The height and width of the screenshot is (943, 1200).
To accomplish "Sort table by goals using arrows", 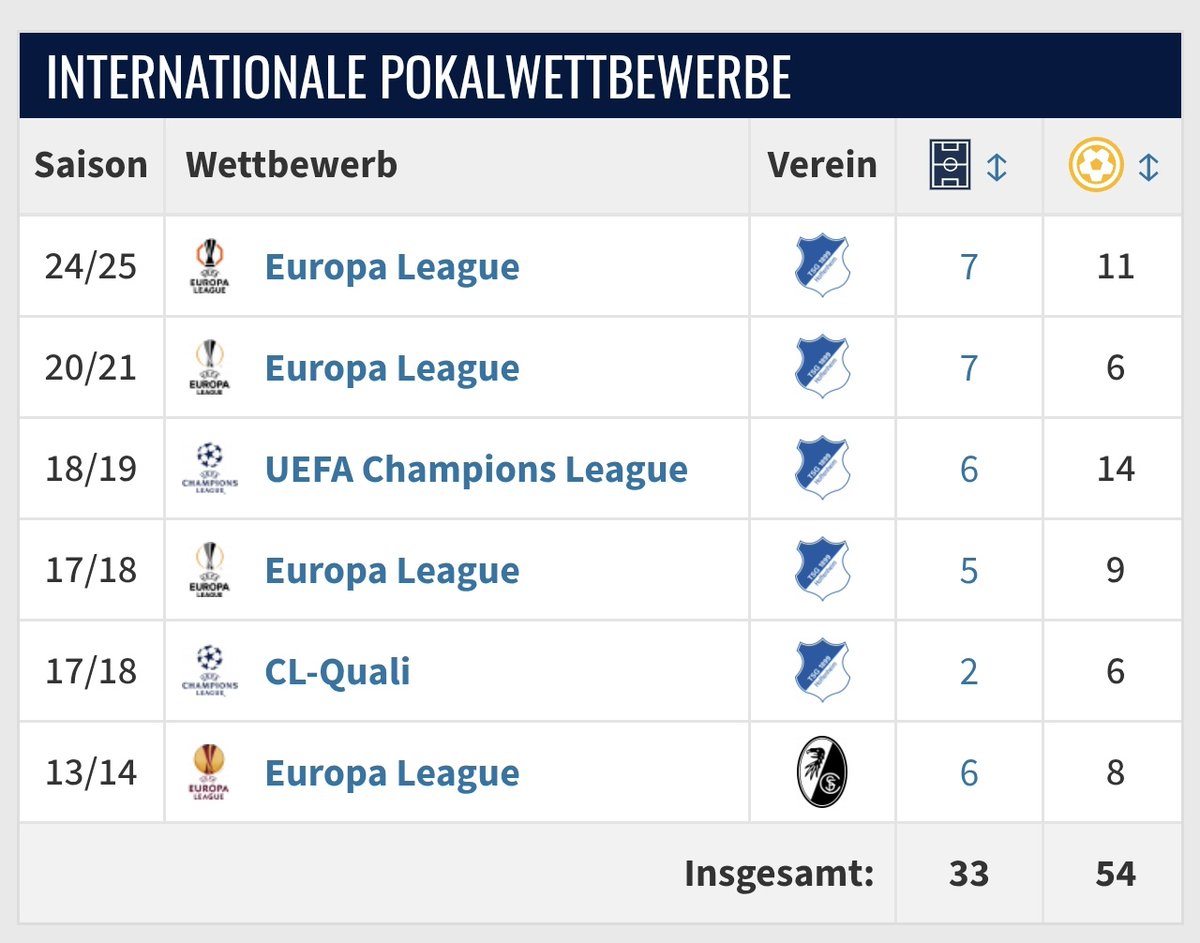I will click(x=1149, y=166).
